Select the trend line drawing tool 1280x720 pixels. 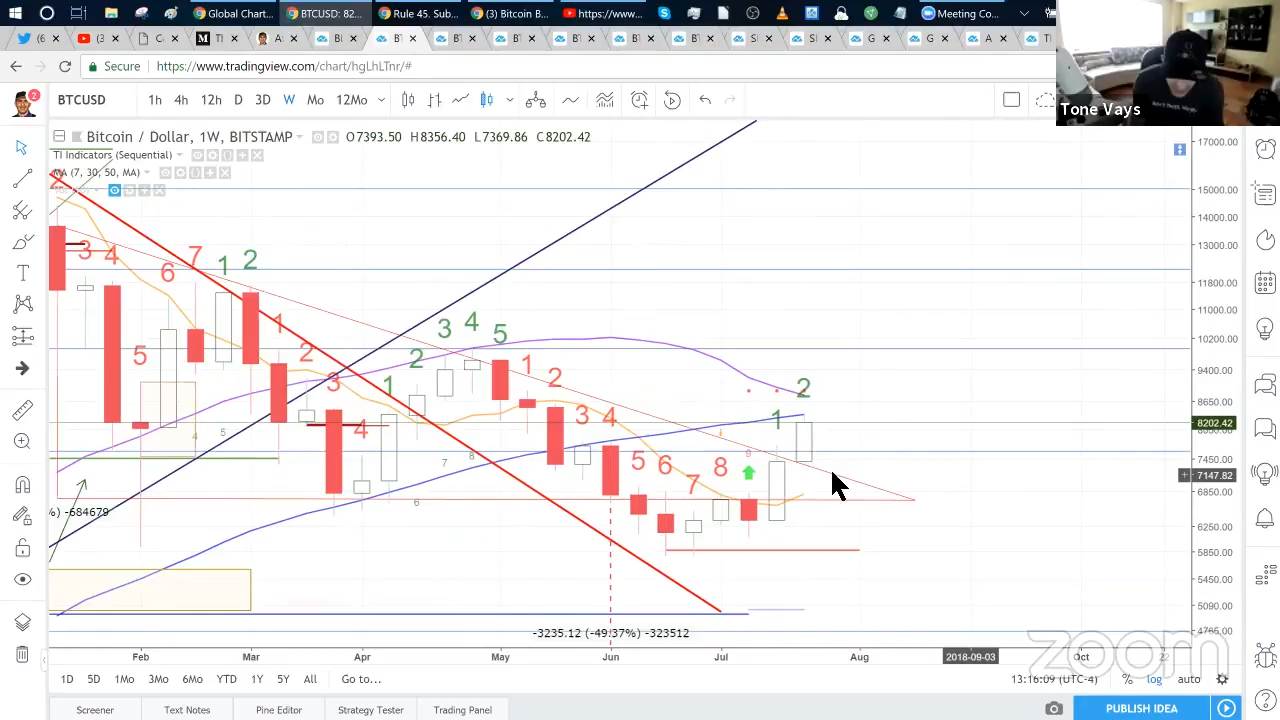click(22, 179)
